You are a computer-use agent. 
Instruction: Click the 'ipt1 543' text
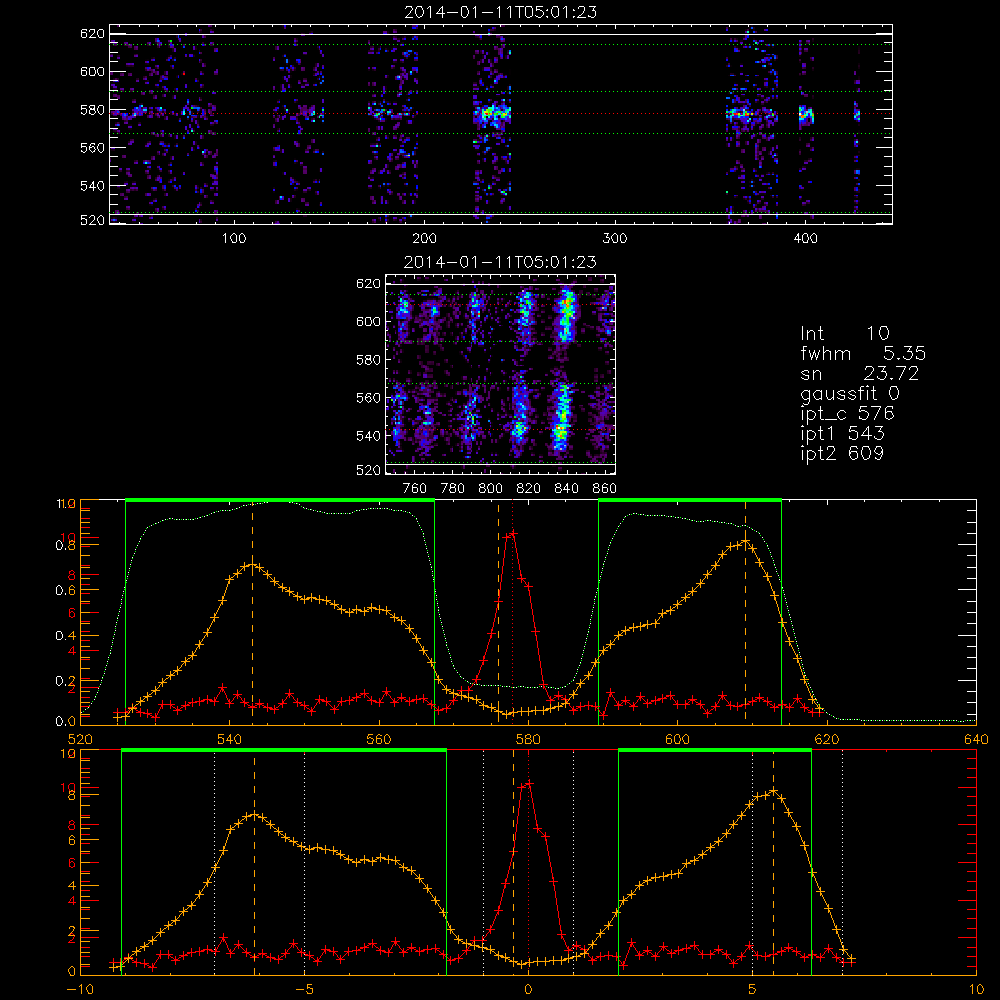[842, 434]
